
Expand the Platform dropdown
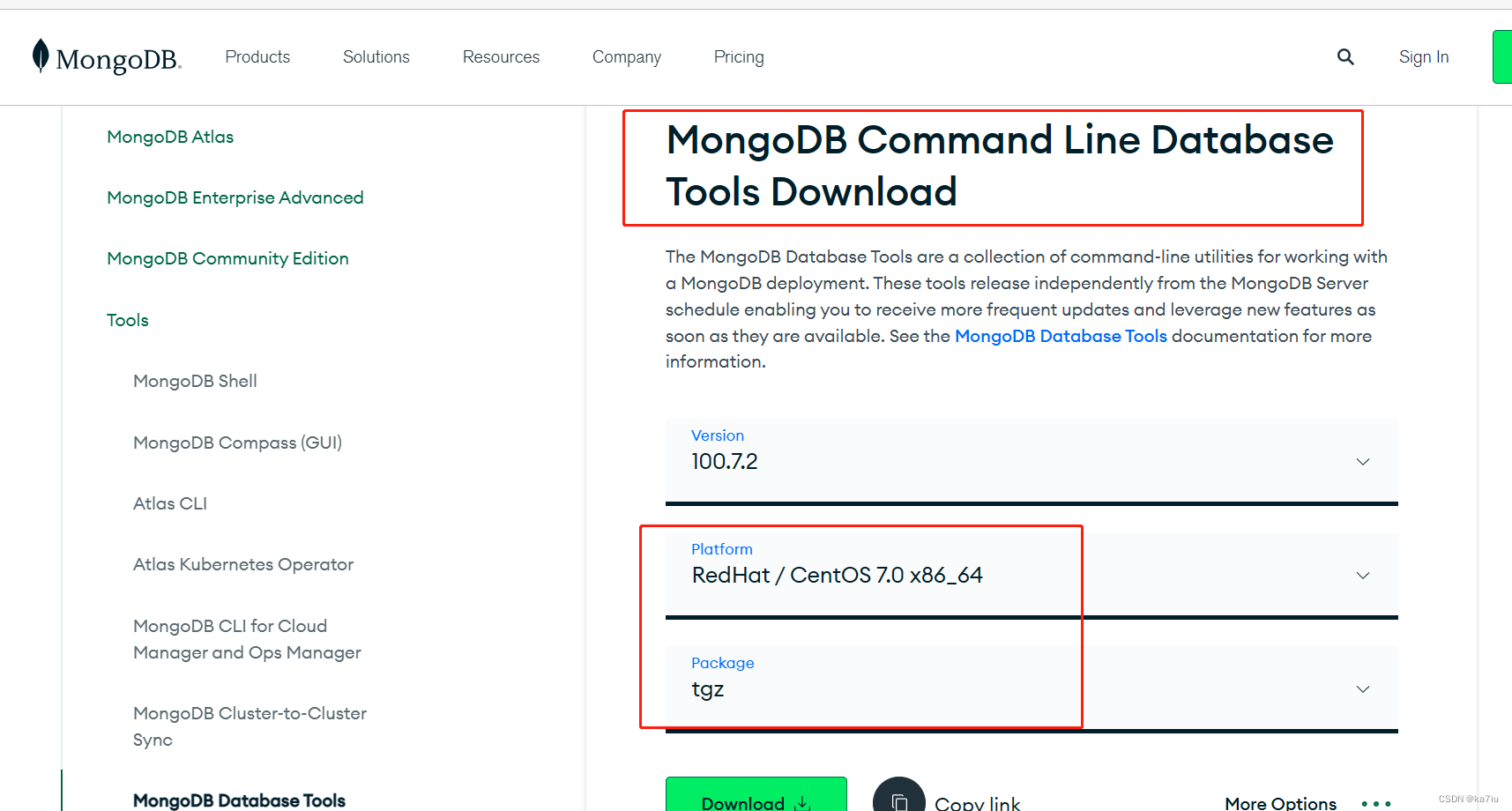pos(1363,575)
